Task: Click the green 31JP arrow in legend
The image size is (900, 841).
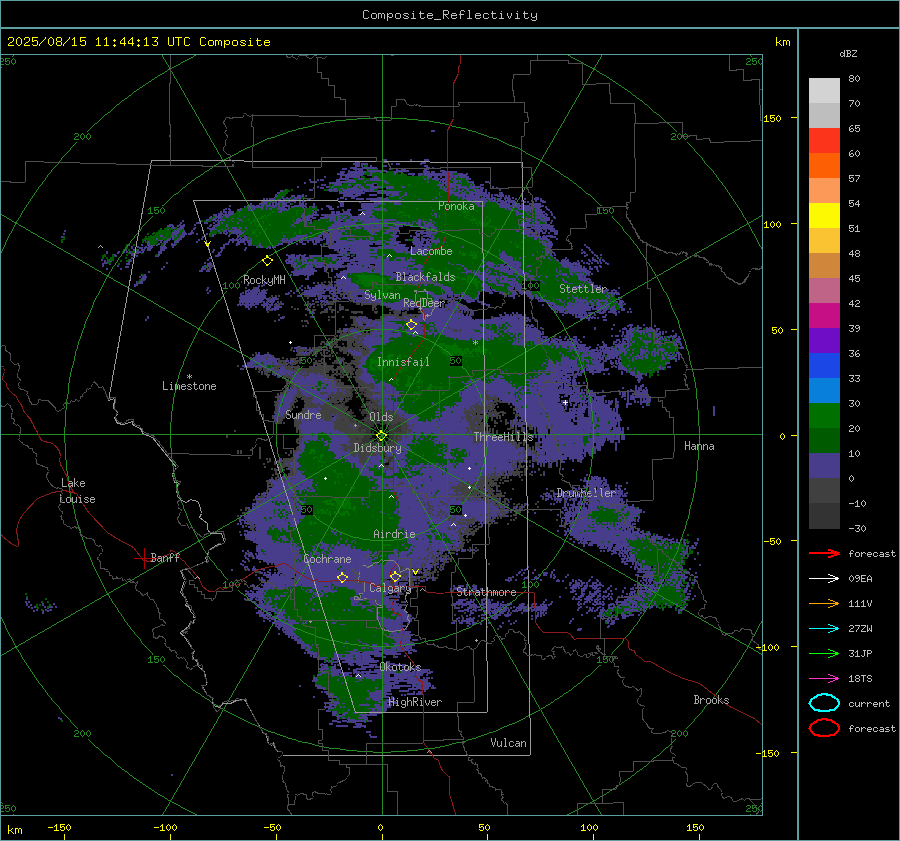Action: [824, 653]
